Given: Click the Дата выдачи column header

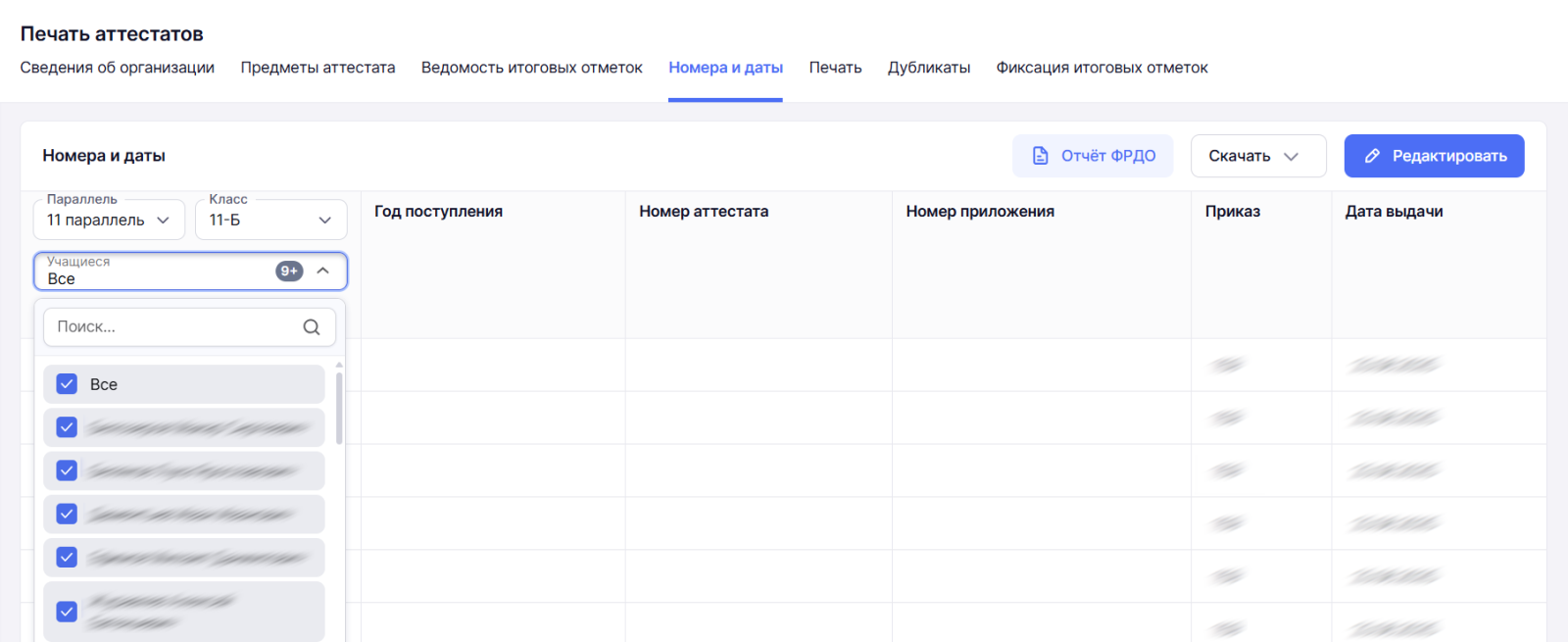Looking at the screenshot, I should (1394, 212).
